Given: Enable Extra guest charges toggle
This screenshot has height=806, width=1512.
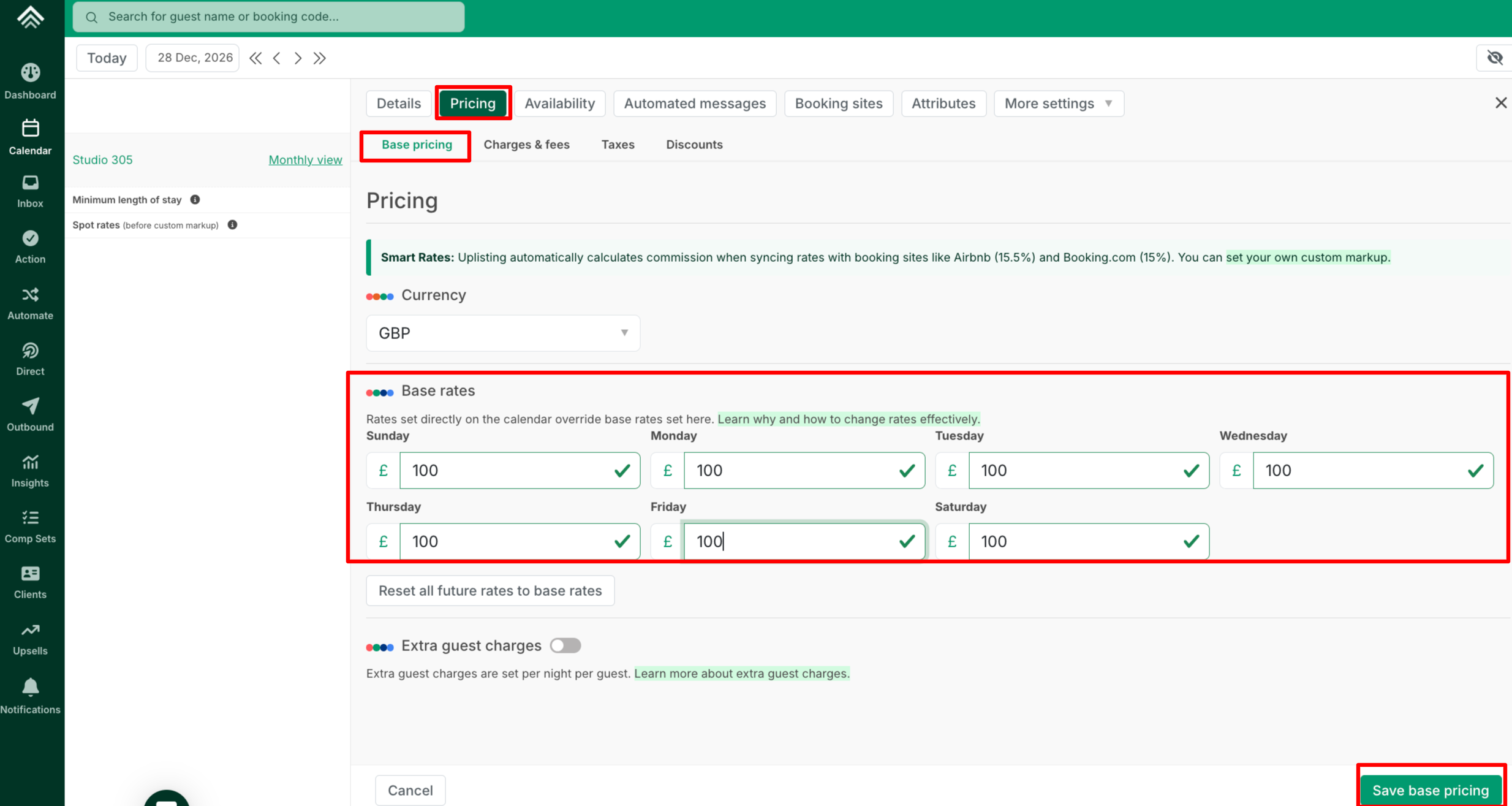Looking at the screenshot, I should [564, 645].
